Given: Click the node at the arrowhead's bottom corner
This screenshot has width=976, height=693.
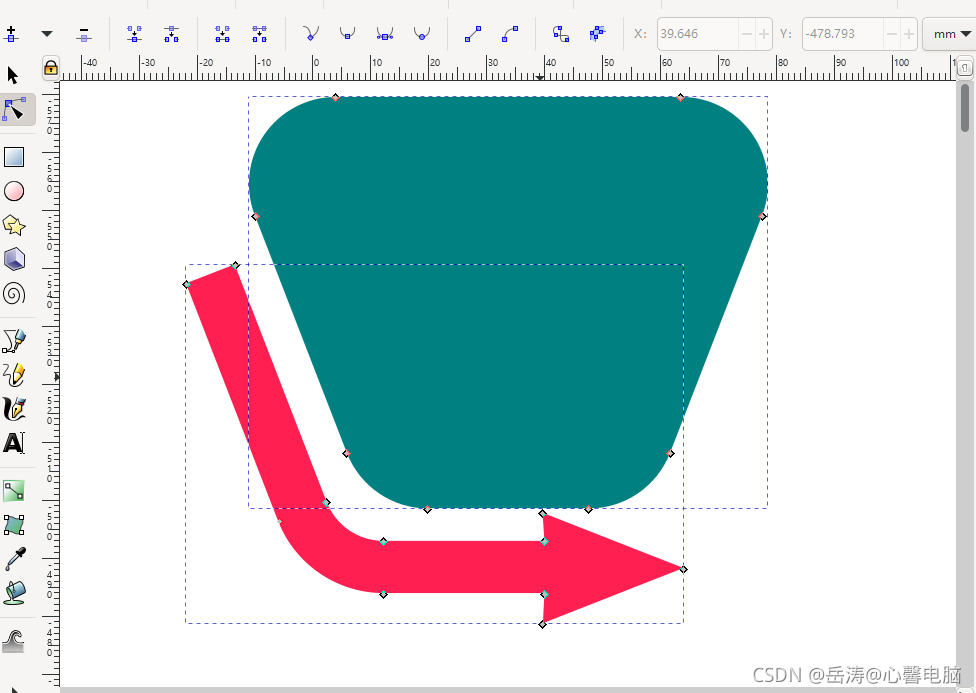Looking at the screenshot, I should [542, 625].
